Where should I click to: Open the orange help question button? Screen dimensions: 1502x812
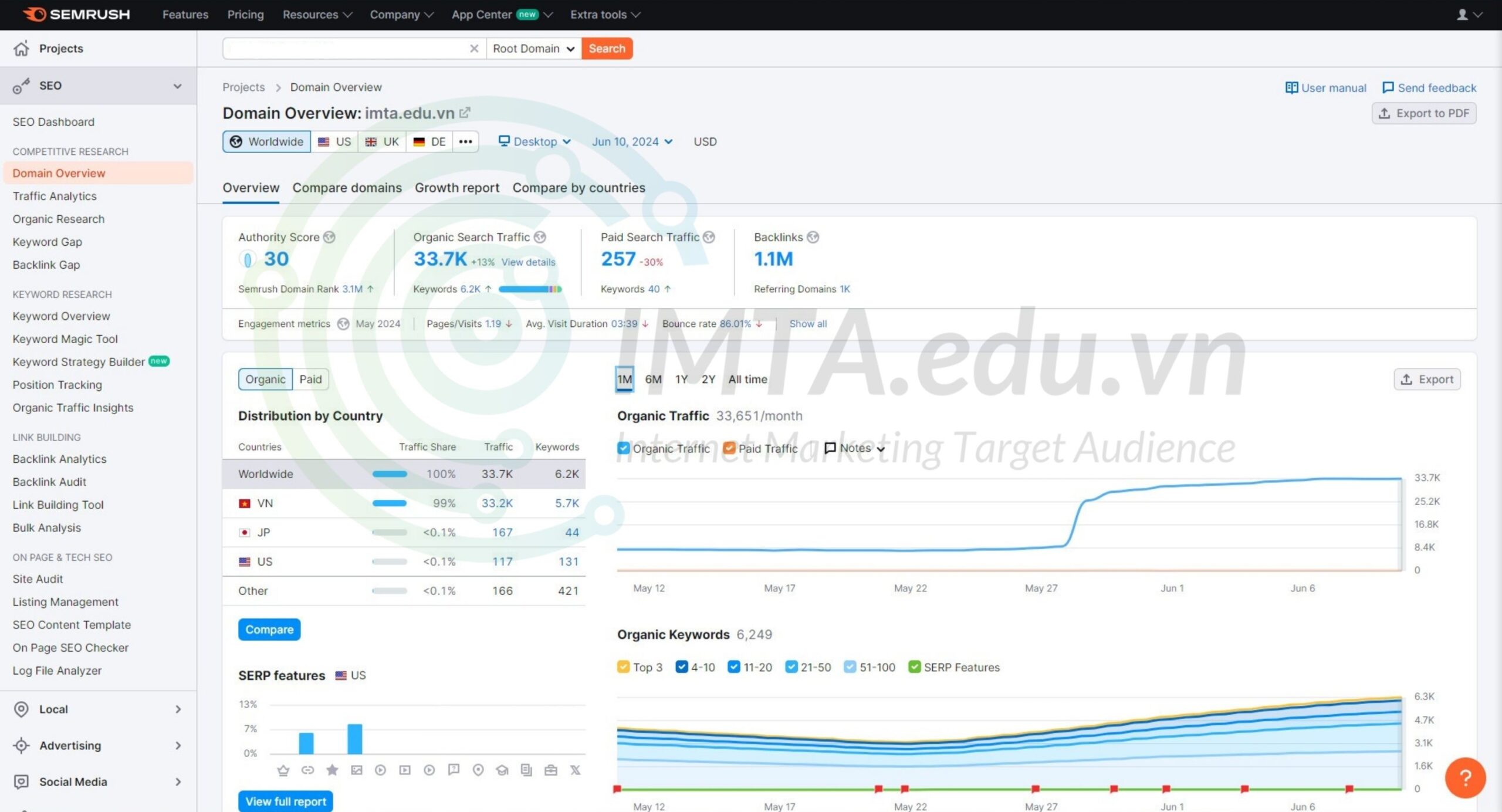[x=1465, y=778]
